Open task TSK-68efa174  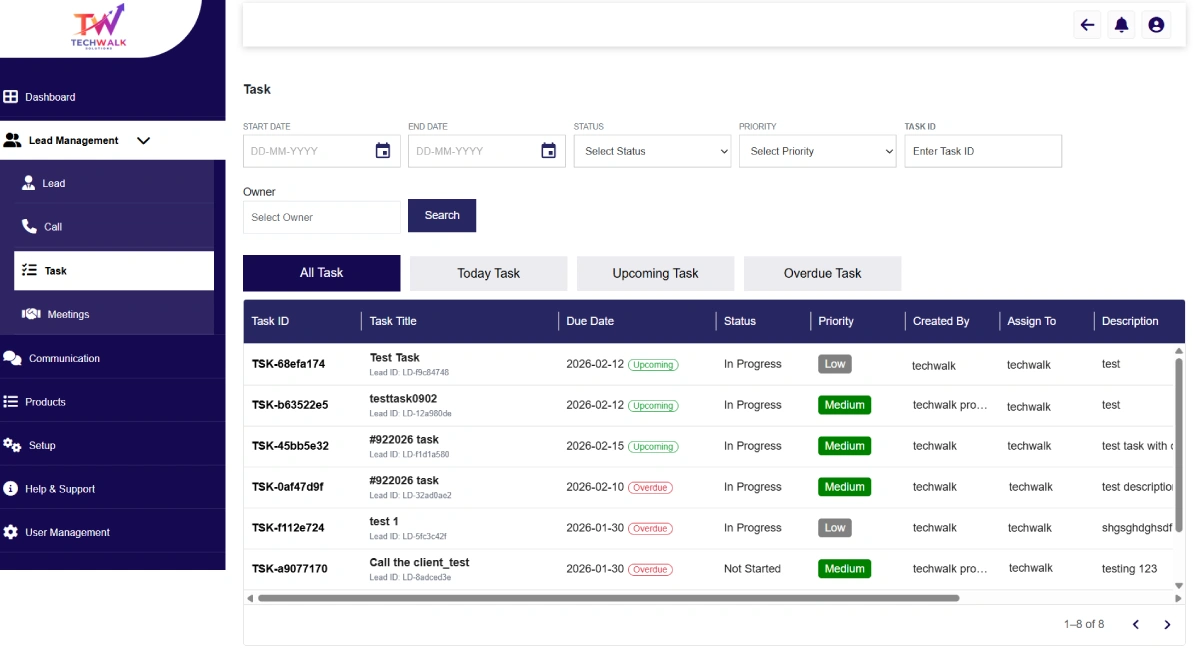[x=288, y=364]
